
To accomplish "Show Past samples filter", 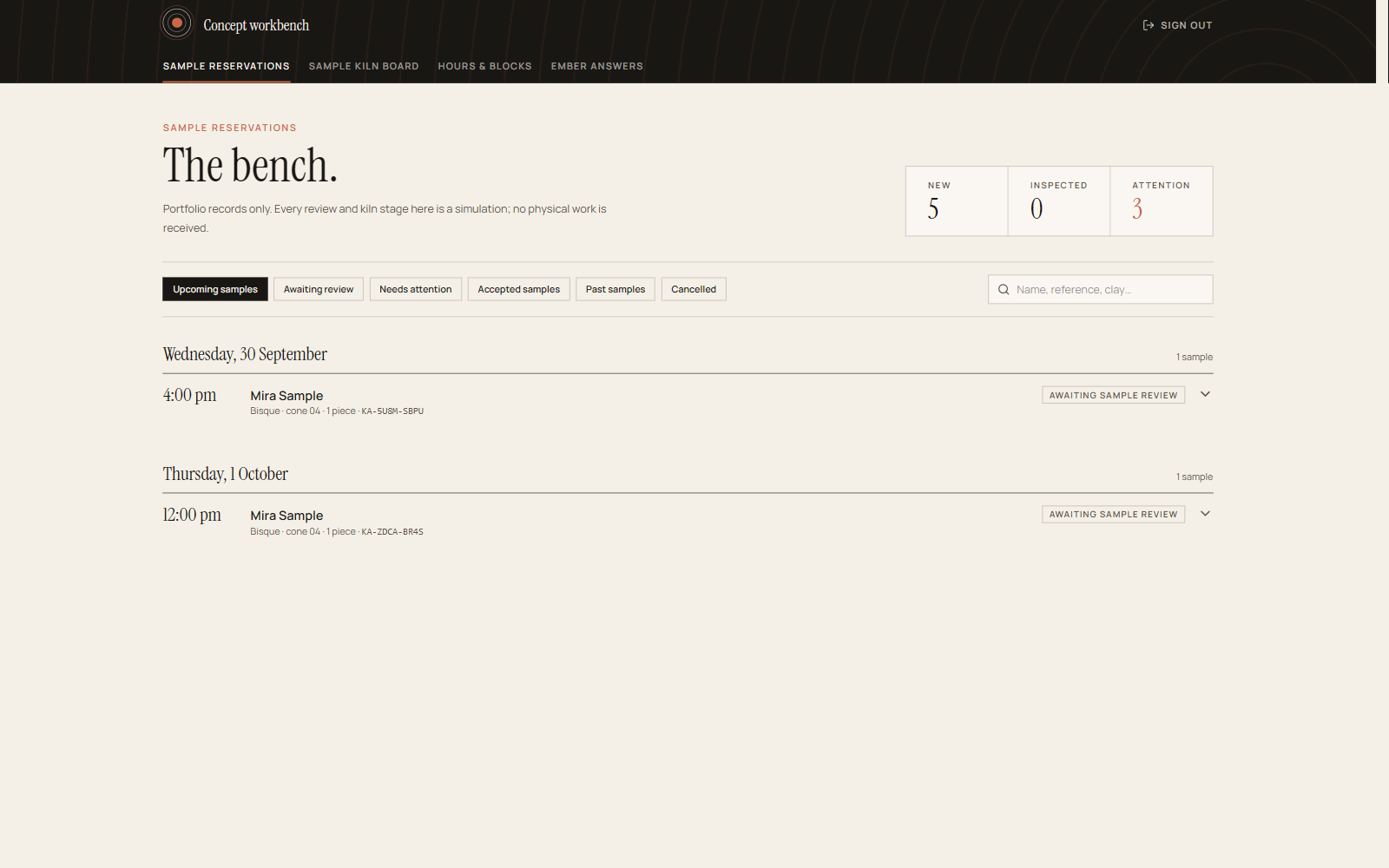I will coord(616,289).
